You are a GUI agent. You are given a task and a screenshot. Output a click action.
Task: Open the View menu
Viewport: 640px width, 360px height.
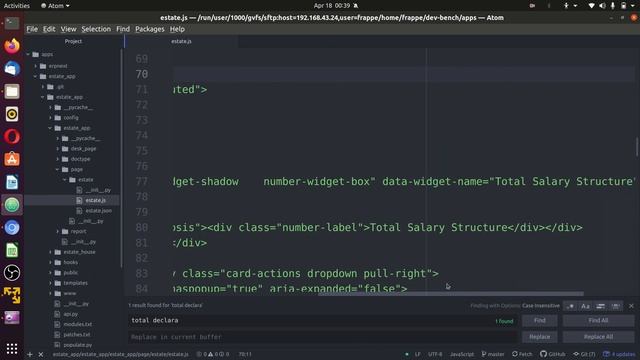68,29
